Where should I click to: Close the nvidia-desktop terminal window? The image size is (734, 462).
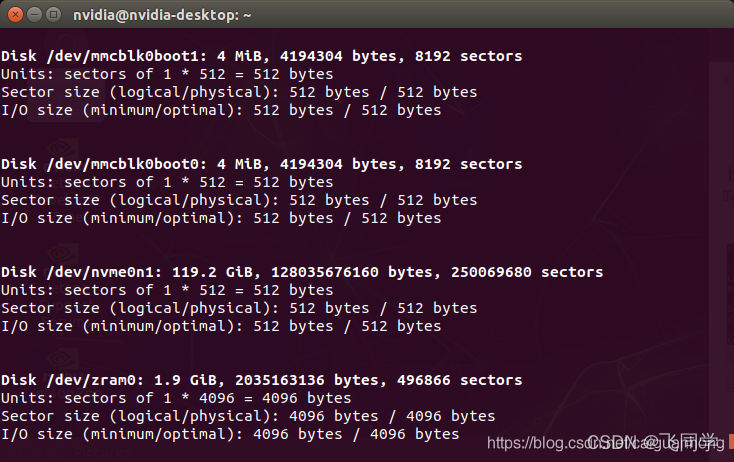click(x=15, y=15)
